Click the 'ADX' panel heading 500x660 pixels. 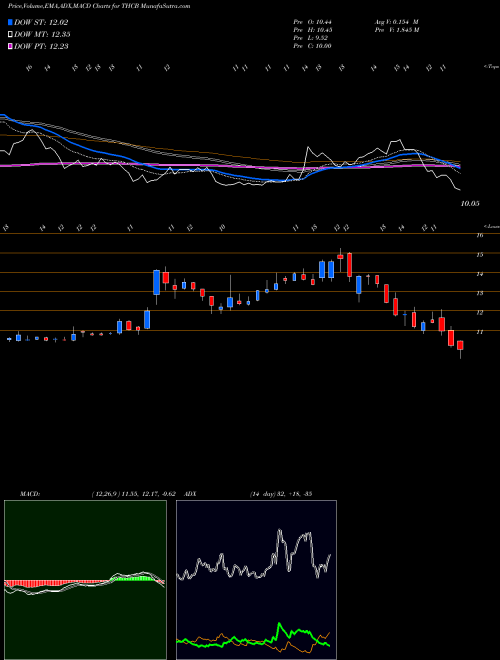click(191, 494)
